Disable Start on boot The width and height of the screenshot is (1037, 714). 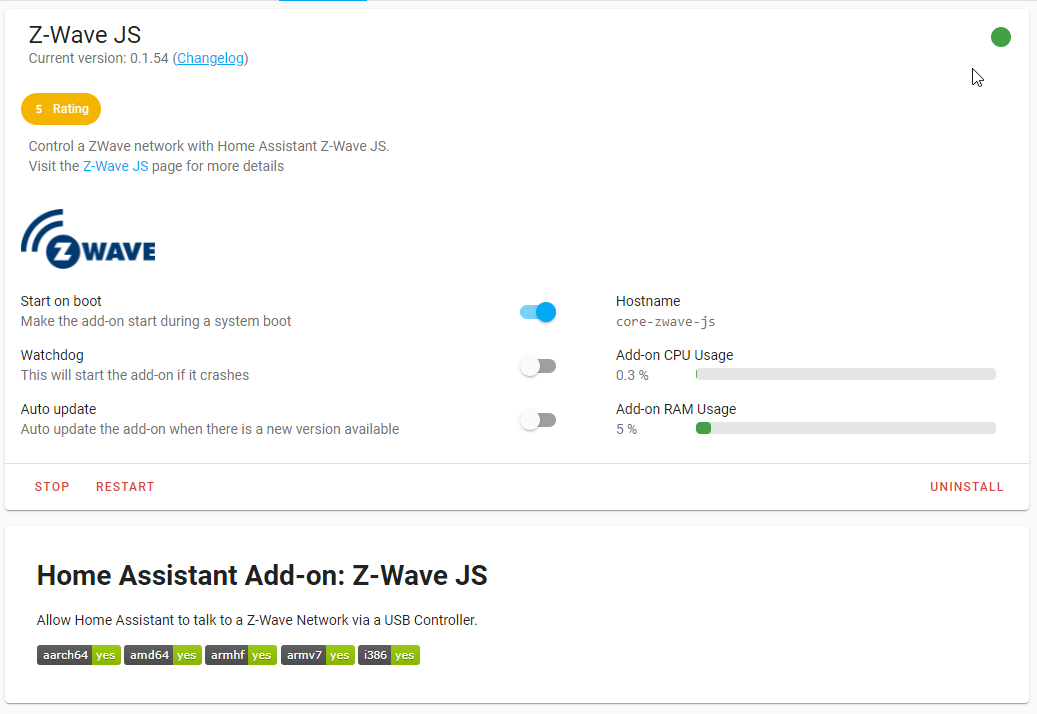point(538,311)
